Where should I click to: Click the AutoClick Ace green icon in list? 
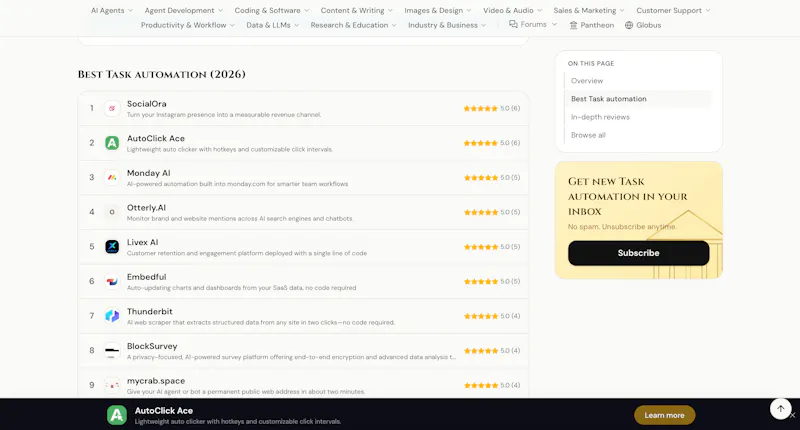pos(112,143)
